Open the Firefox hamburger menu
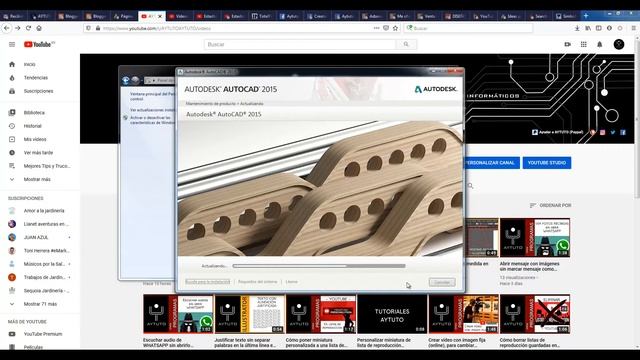Viewport: 640px width, 360px height. pyautogui.click(x=633, y=28)
